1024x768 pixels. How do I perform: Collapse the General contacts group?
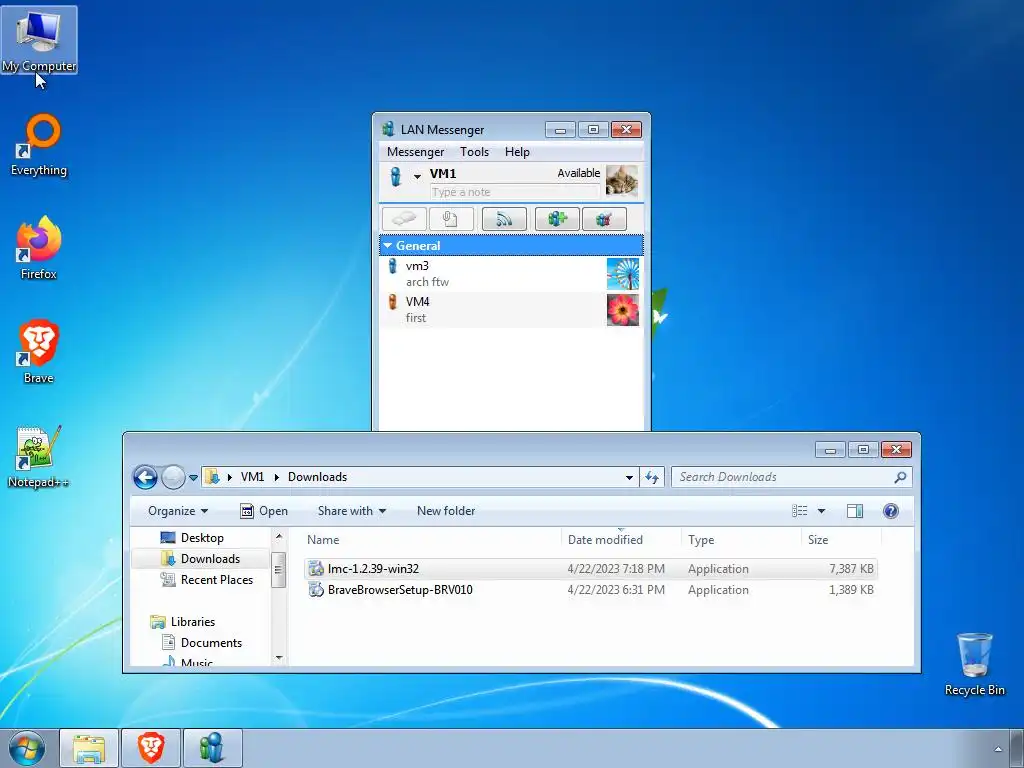(x=388, y=246)
